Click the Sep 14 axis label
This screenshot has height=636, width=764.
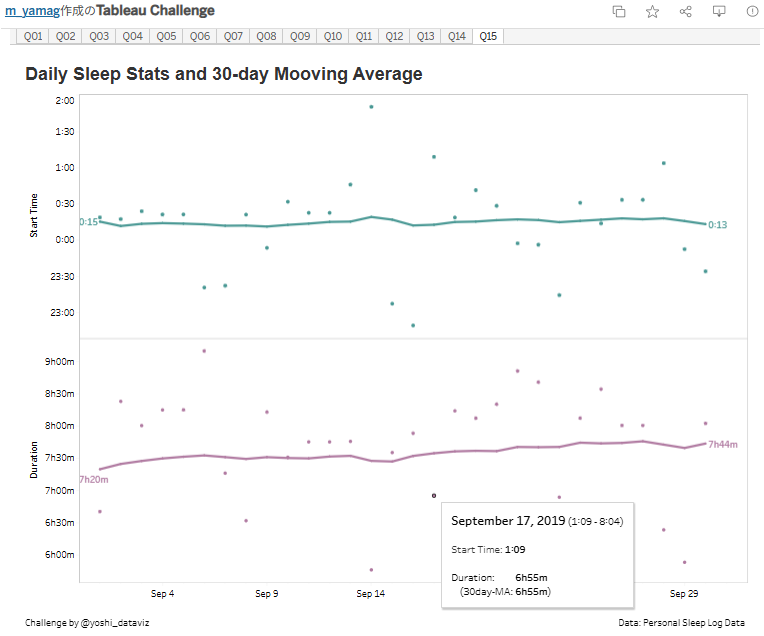(x=370, y=594)
